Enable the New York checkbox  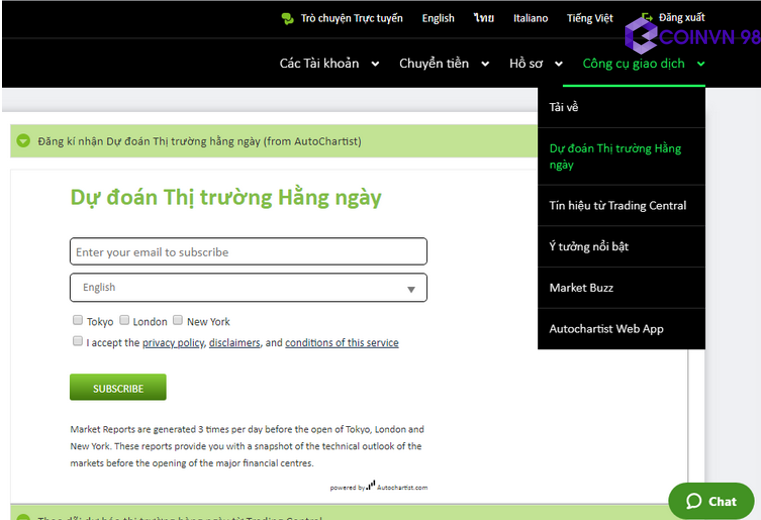(178, 321)
